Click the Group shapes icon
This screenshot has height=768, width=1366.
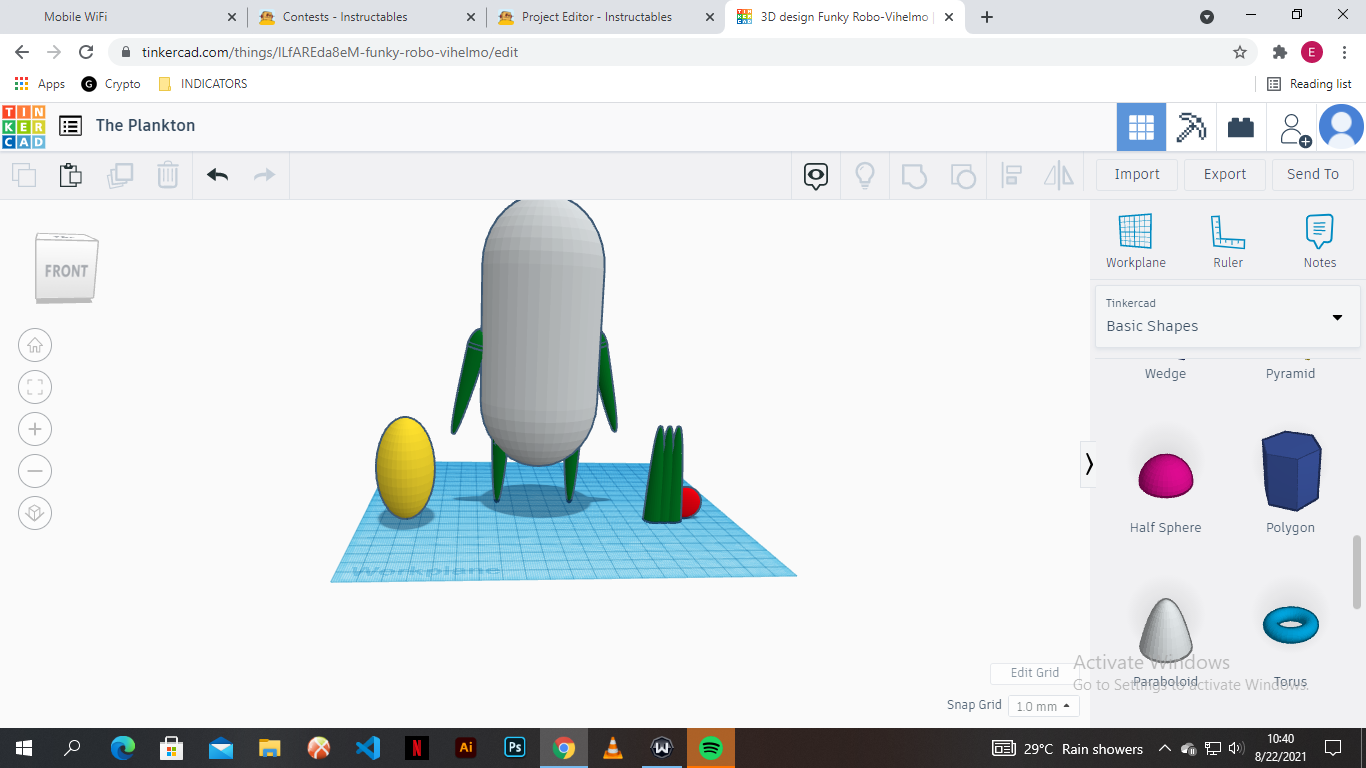[x=914, y=176]
